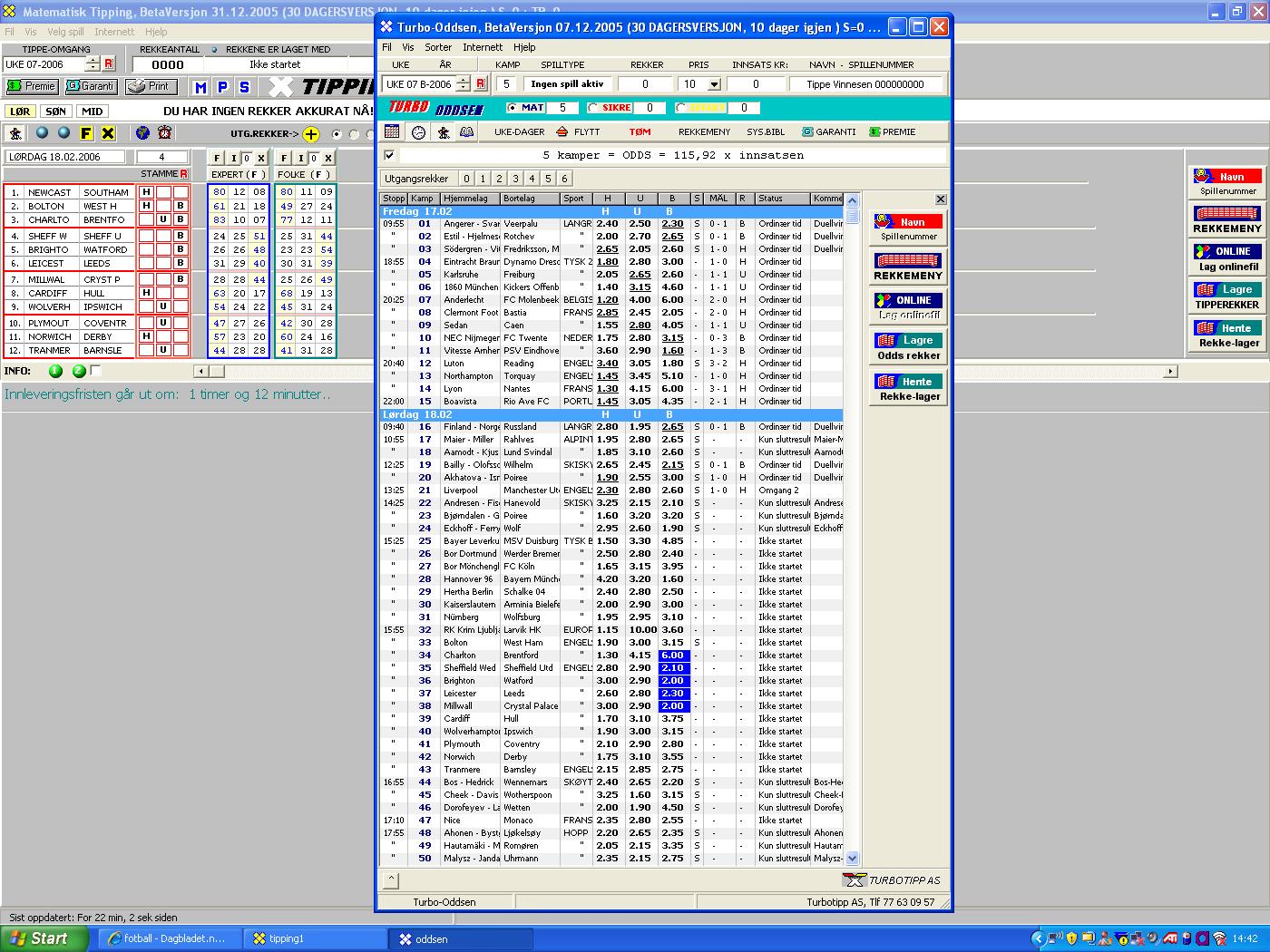1270x952 pixels.
Task: Step the UKE 07 B-2006 week spinner
Action: coord(463,84)
